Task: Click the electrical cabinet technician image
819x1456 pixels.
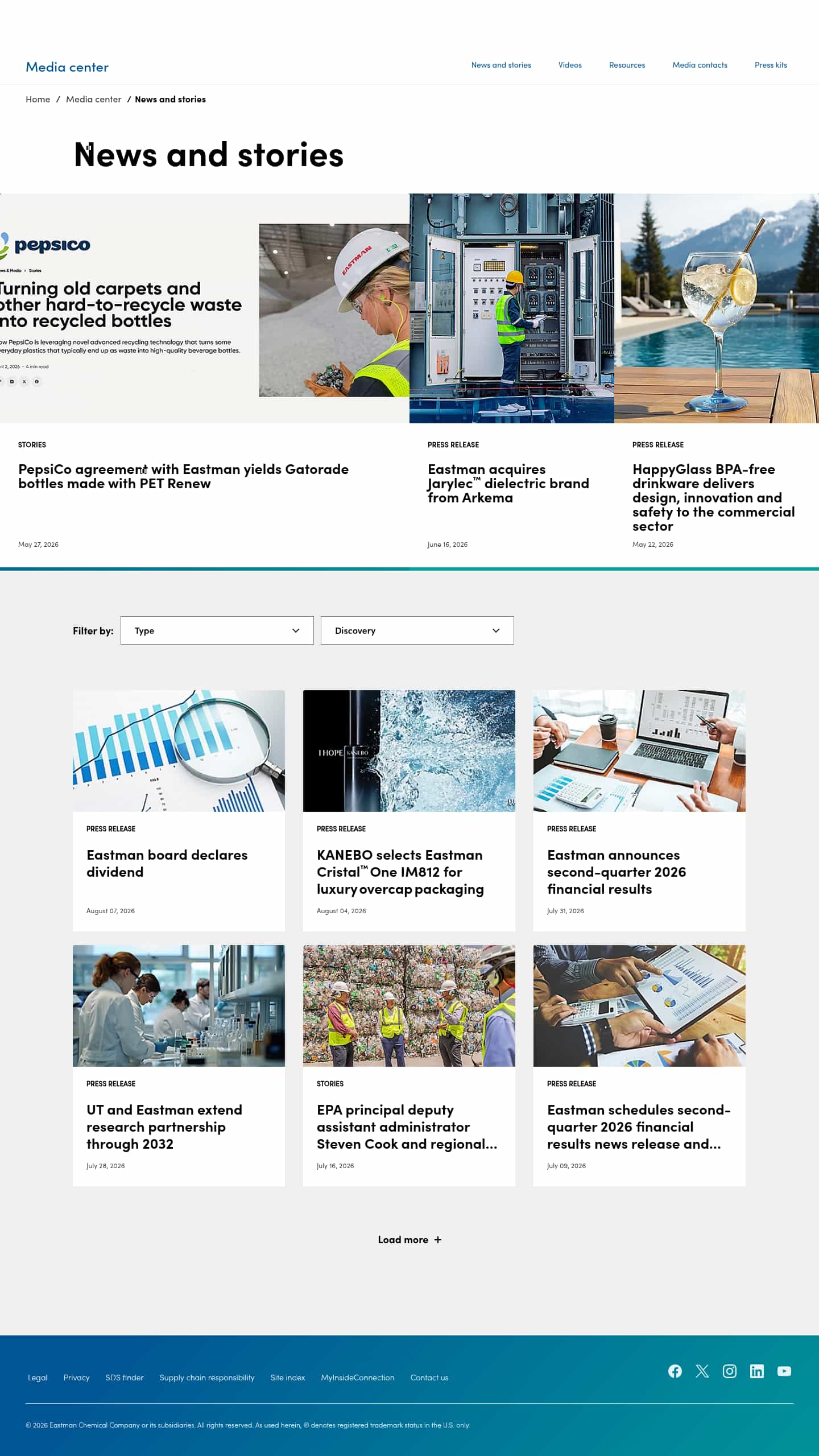Action: click(x=512, y=308)
